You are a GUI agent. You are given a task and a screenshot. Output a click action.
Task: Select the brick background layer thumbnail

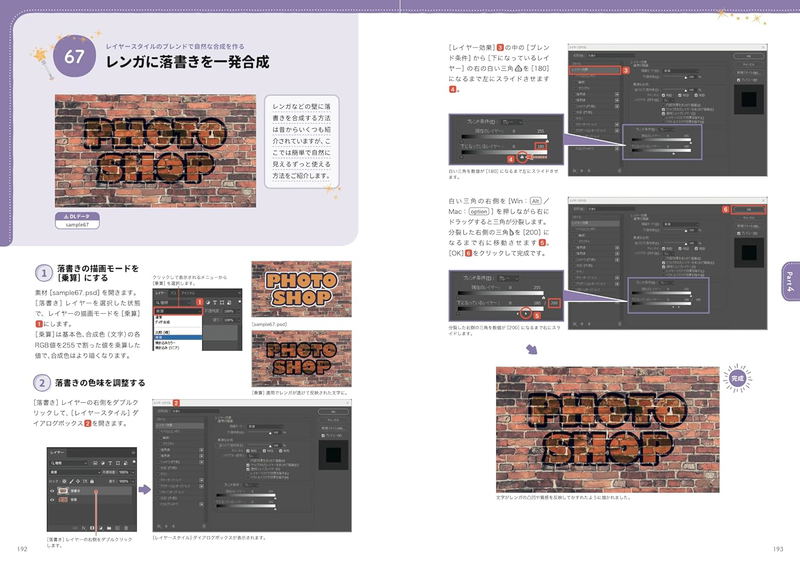[62, 500]
